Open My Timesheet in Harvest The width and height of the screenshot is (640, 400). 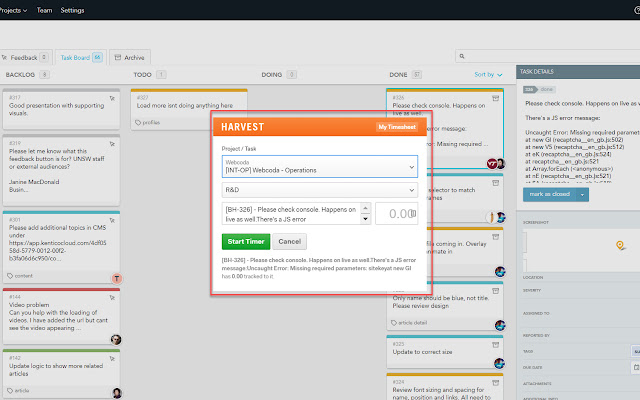click(397, 127)
